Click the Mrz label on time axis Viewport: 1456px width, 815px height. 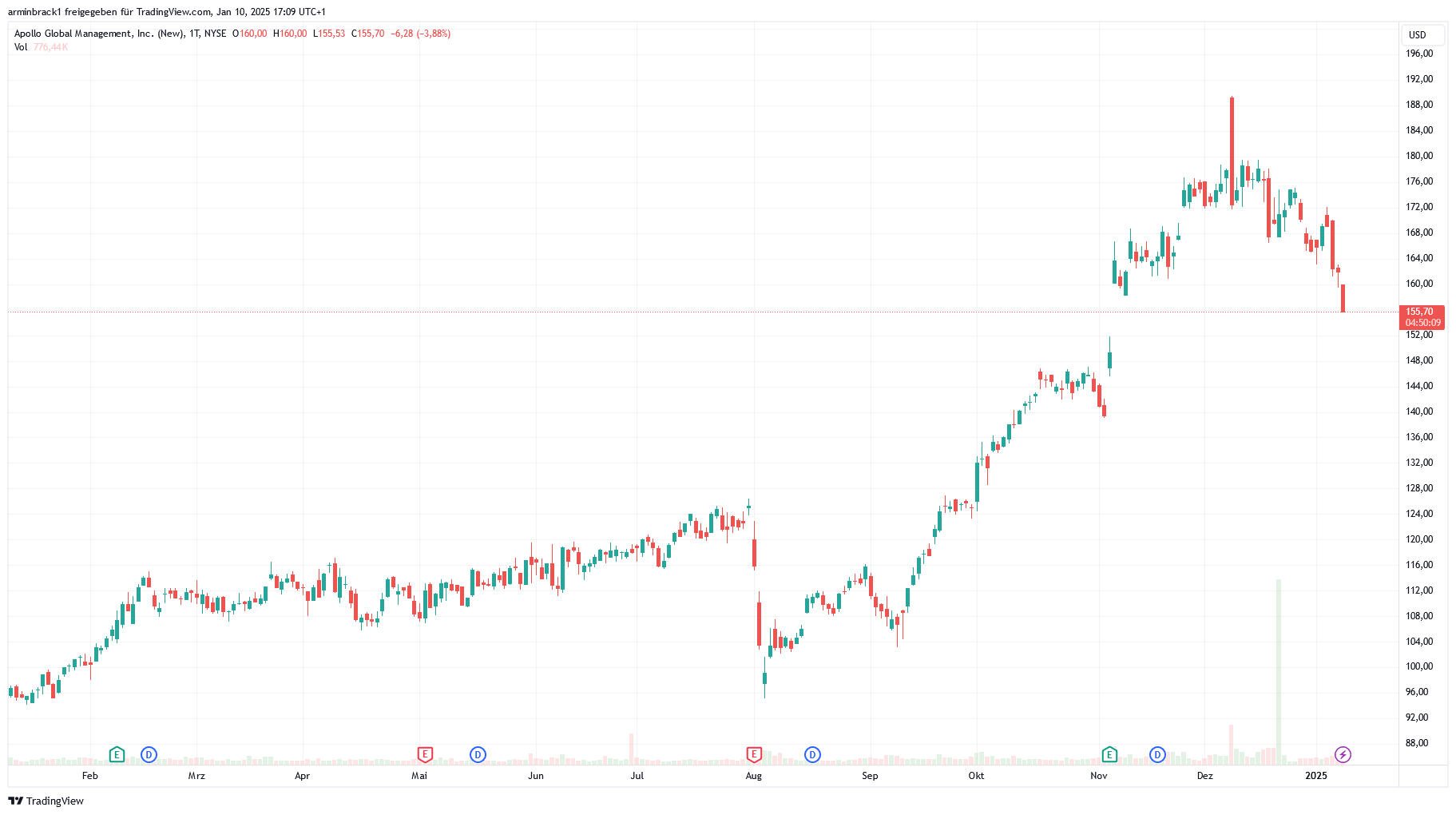(196, 776)
